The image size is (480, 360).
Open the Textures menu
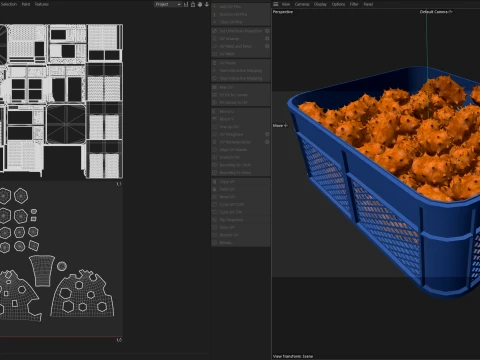pos(42,4)
